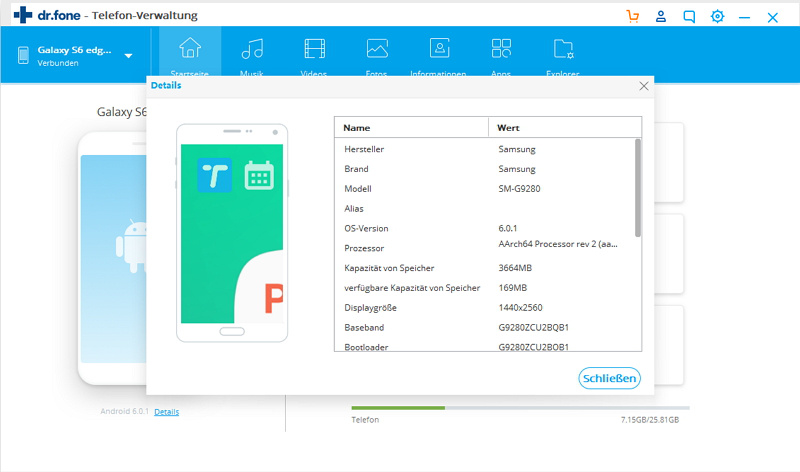800x472 pixels.
Task: Expand the Galaxy S6 edge device dropdown
Action: coord(129,56)
